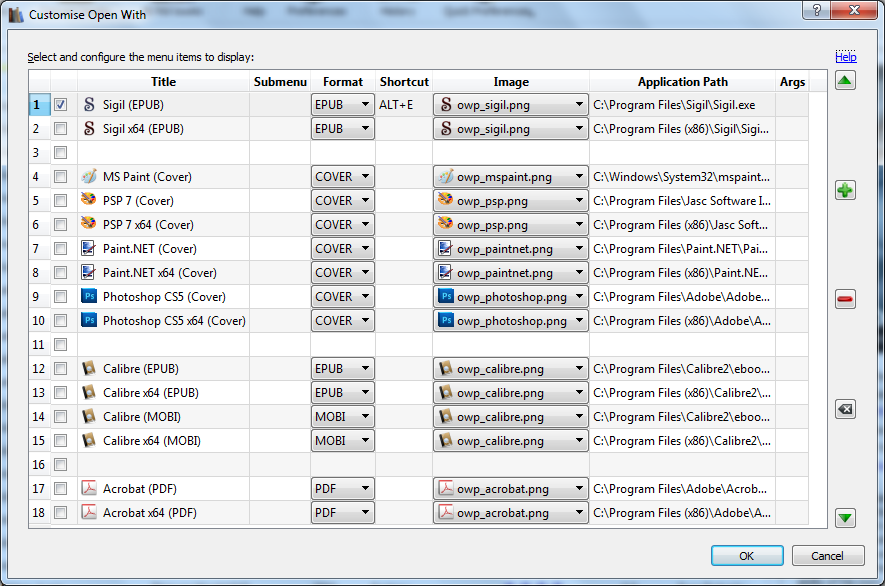Enable the Calibre (EPUB) checkbox

60,369
